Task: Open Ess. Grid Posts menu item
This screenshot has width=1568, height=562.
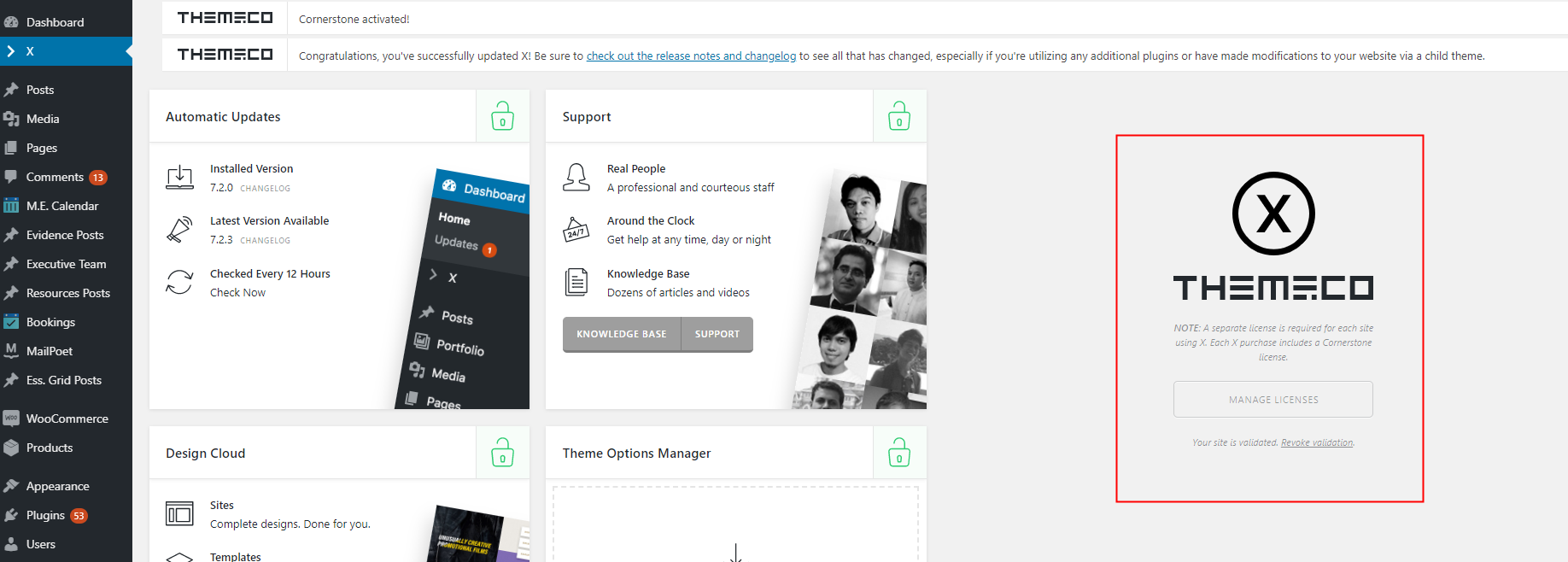Action: (x=66, y=380)
